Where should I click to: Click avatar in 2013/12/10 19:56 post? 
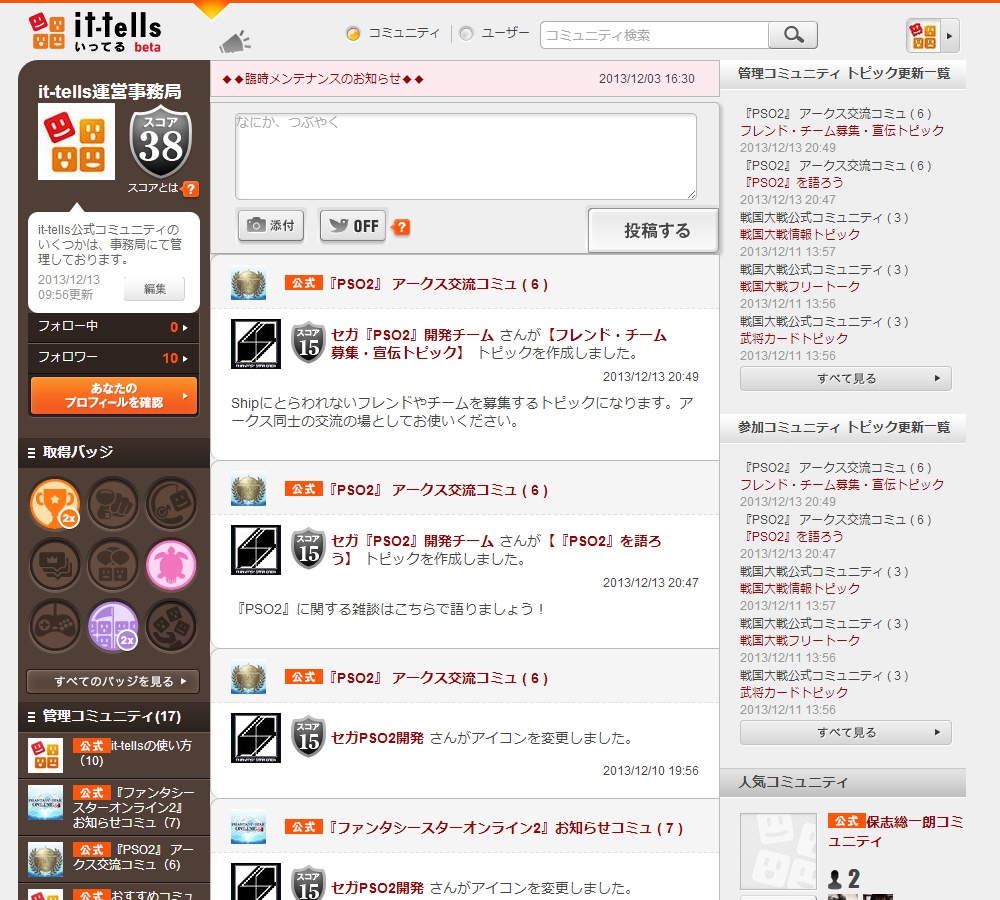click(x=256, y=738)
